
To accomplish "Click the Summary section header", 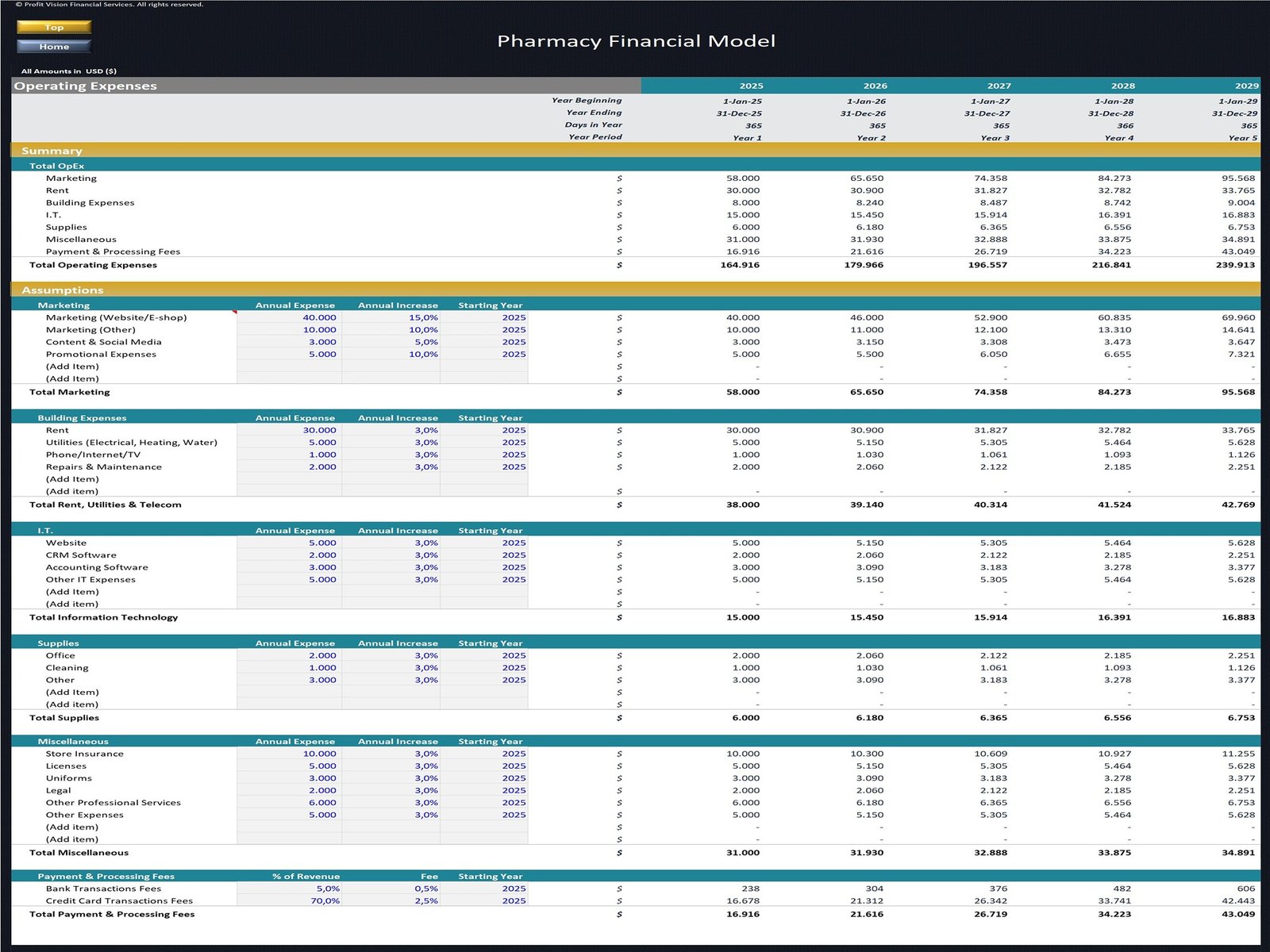I will 52,151.
